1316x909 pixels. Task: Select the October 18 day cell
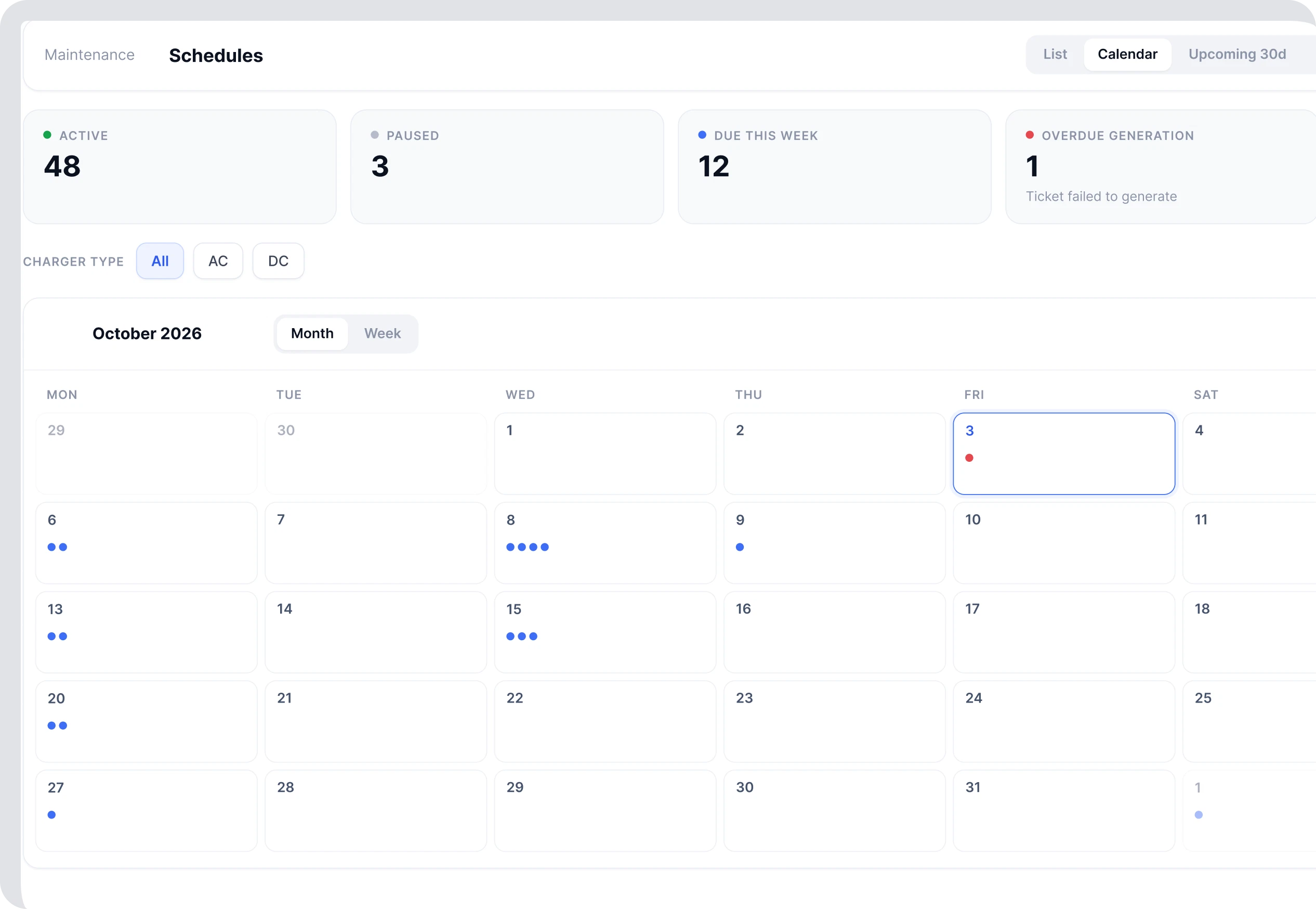(x=1249, y=632)
